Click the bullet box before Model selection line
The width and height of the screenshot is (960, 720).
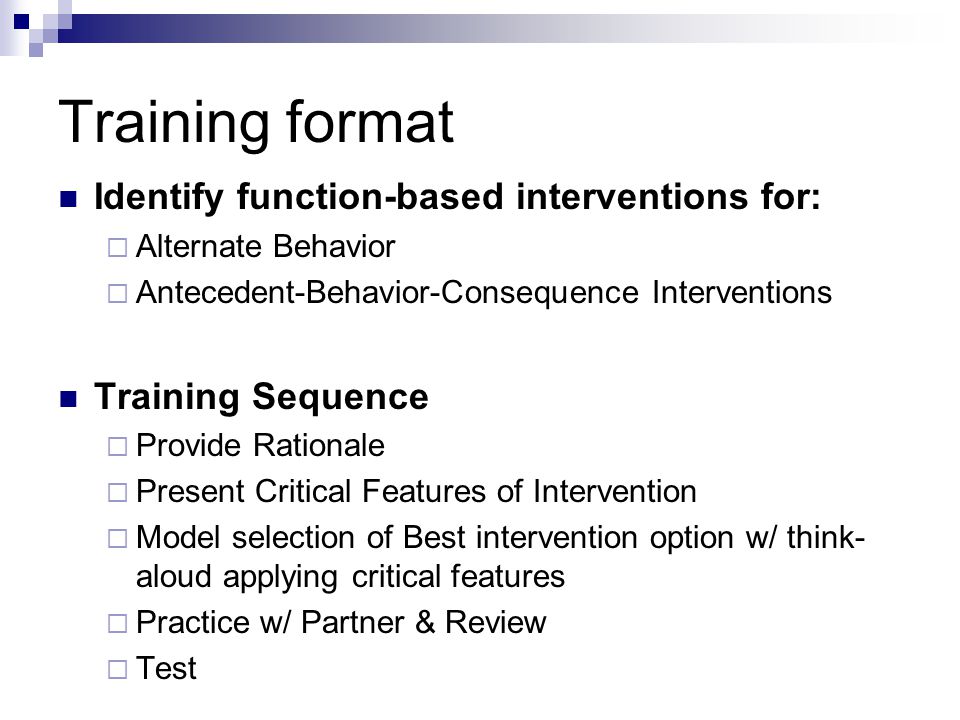point(117,538)
